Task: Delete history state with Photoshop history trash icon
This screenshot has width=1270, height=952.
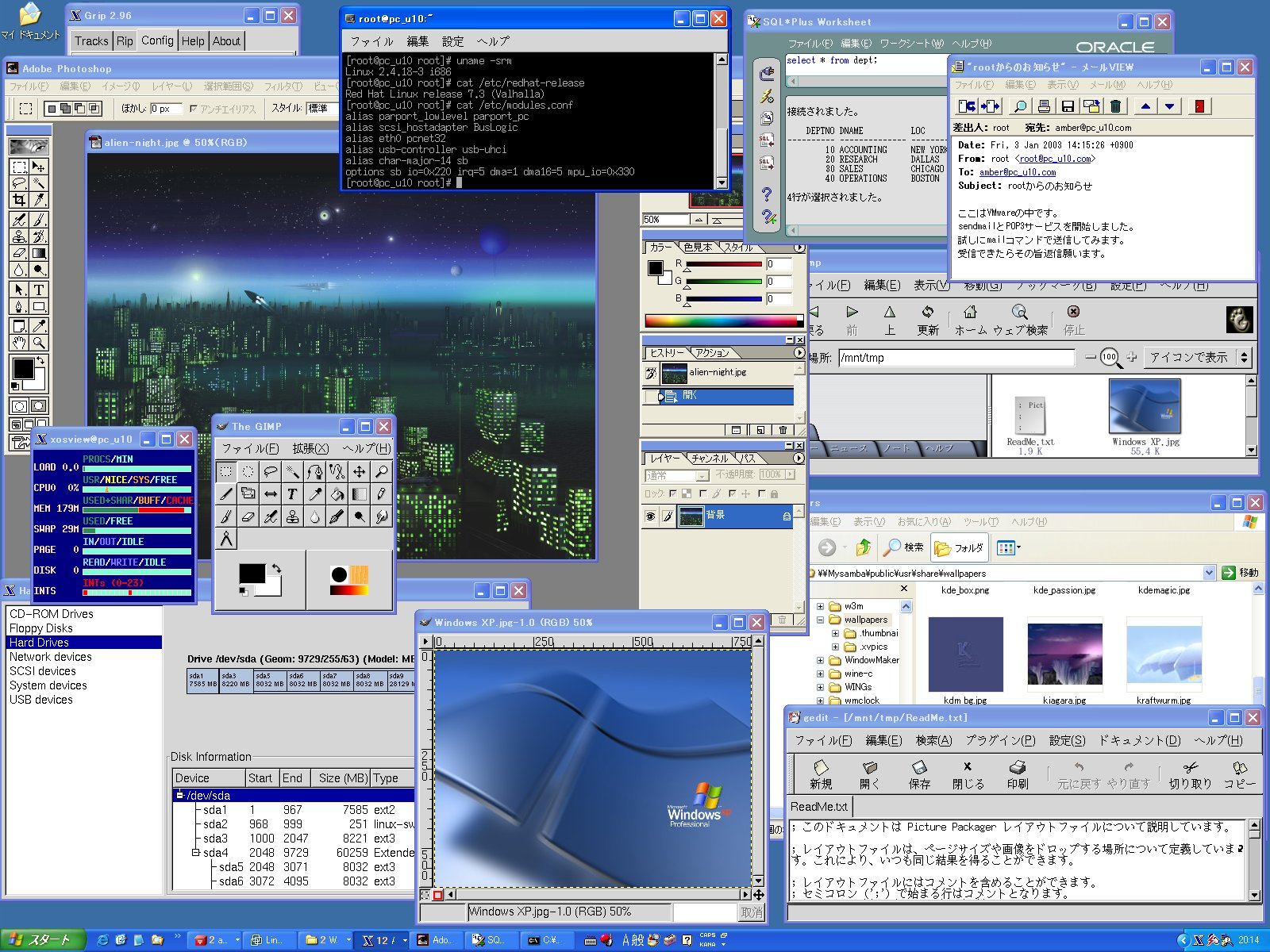Action: click(x=783, y=430)
